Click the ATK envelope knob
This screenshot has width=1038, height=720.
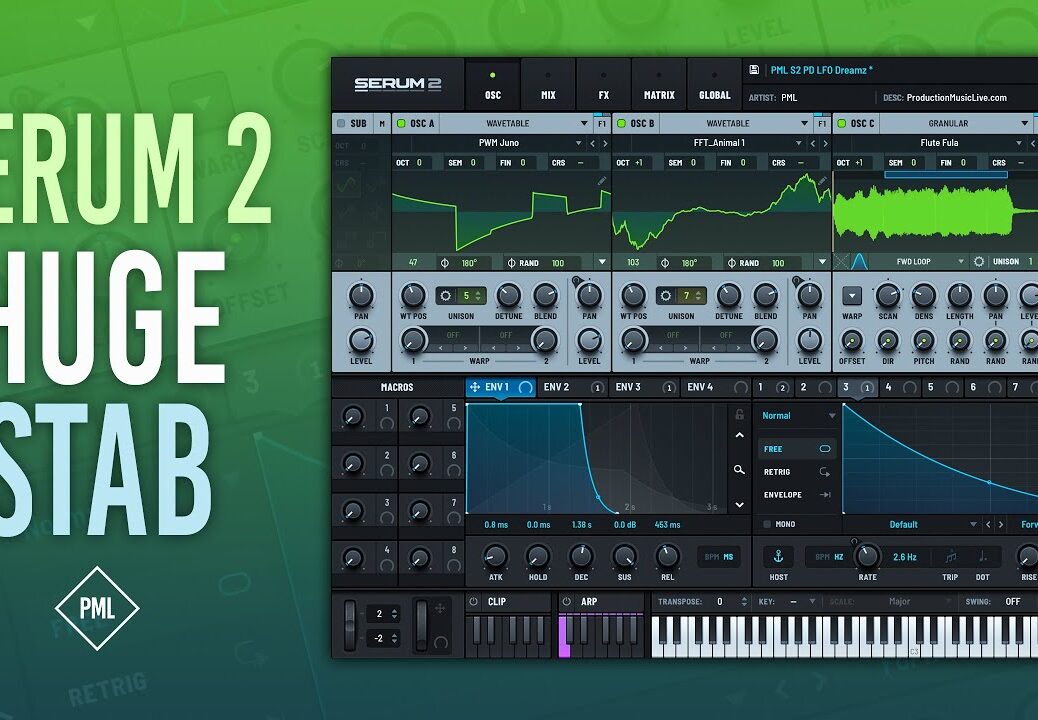(x=495, y=557)
